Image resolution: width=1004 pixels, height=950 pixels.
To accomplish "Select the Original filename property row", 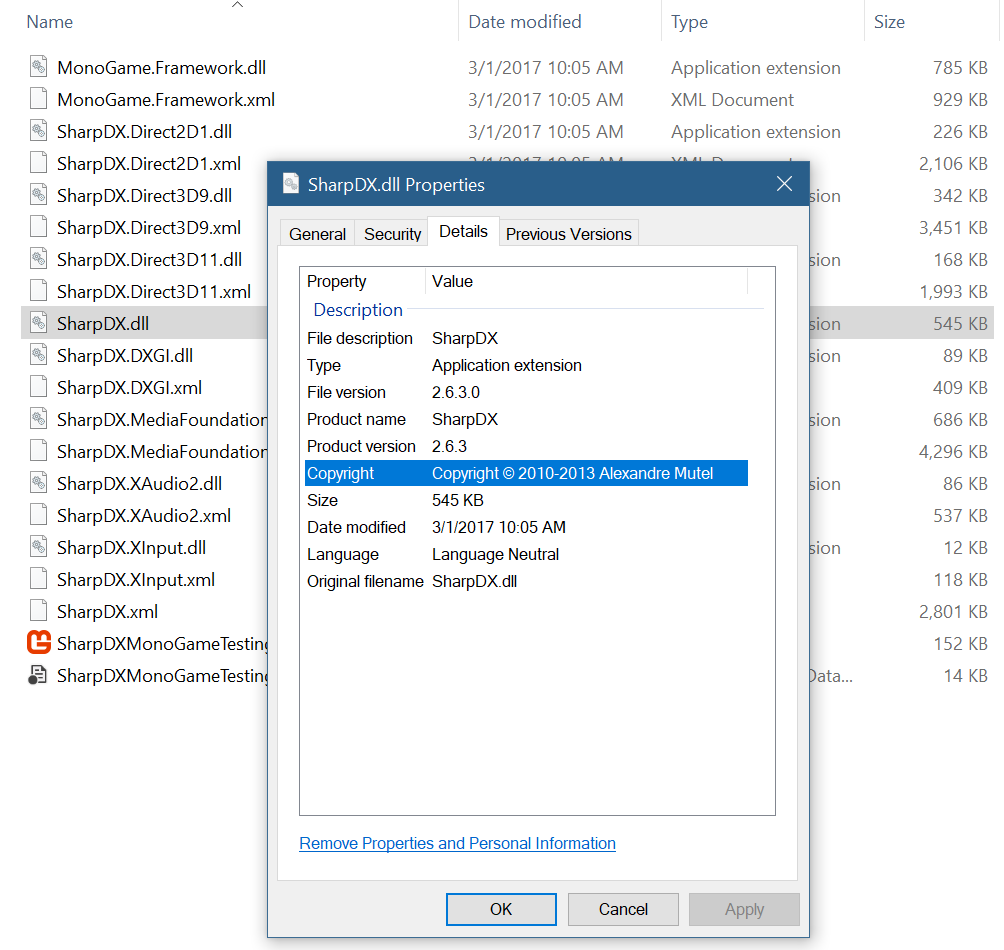I will click(x=537, y=581).
